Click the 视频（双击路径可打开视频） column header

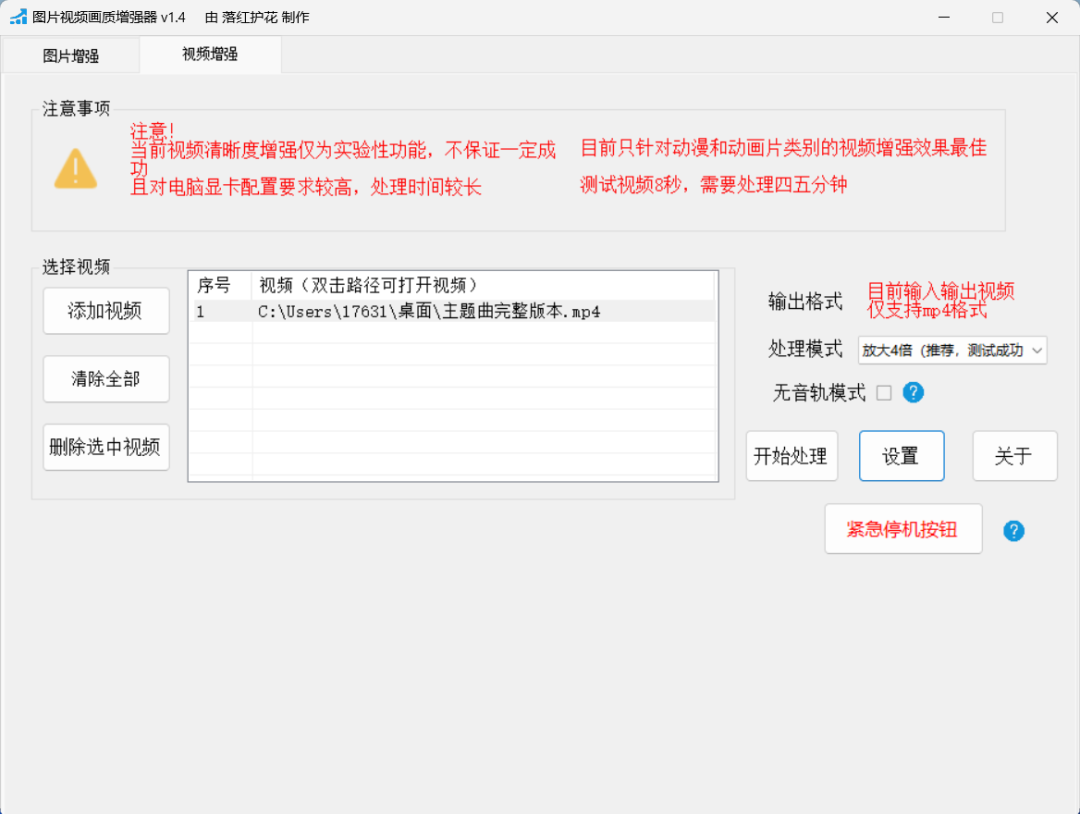(x=482, y=285)
